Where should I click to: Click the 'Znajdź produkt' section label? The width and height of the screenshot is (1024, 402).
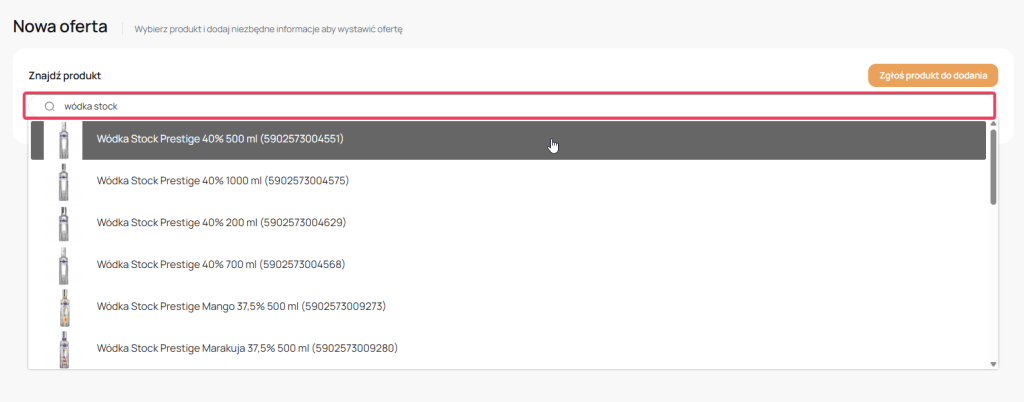point(64,76)
